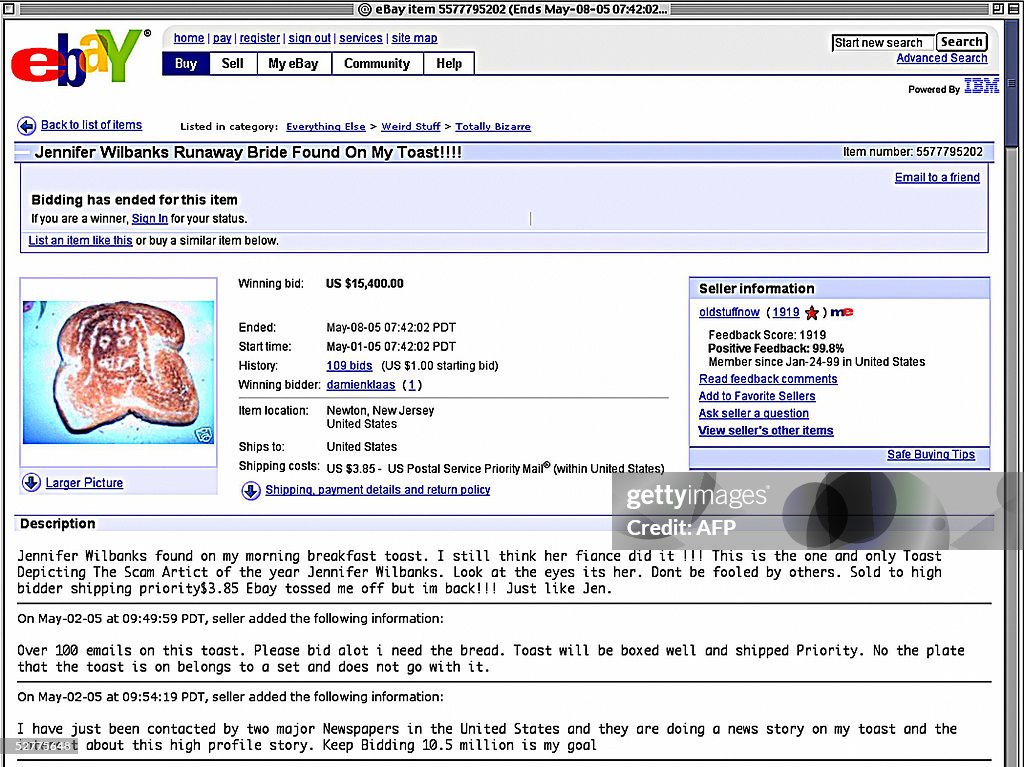Open the Buy tab
Viewport: 1024px width, 767px height.
click(x=186, y=63)
